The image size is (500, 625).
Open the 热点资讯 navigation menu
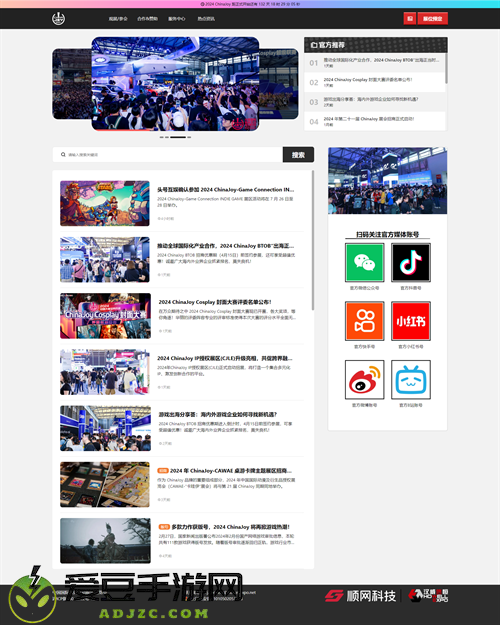click(x=206, y=19)
